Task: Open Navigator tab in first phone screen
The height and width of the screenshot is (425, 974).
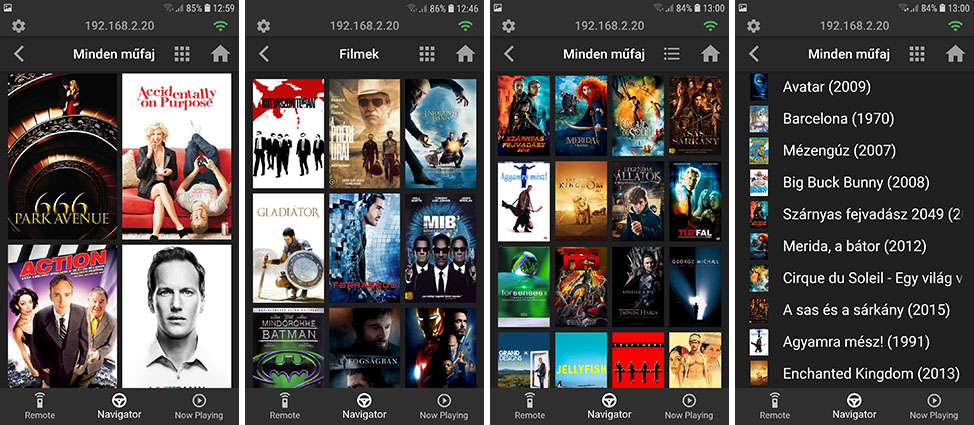Action: pyautogui.click(x=119, y=406)
